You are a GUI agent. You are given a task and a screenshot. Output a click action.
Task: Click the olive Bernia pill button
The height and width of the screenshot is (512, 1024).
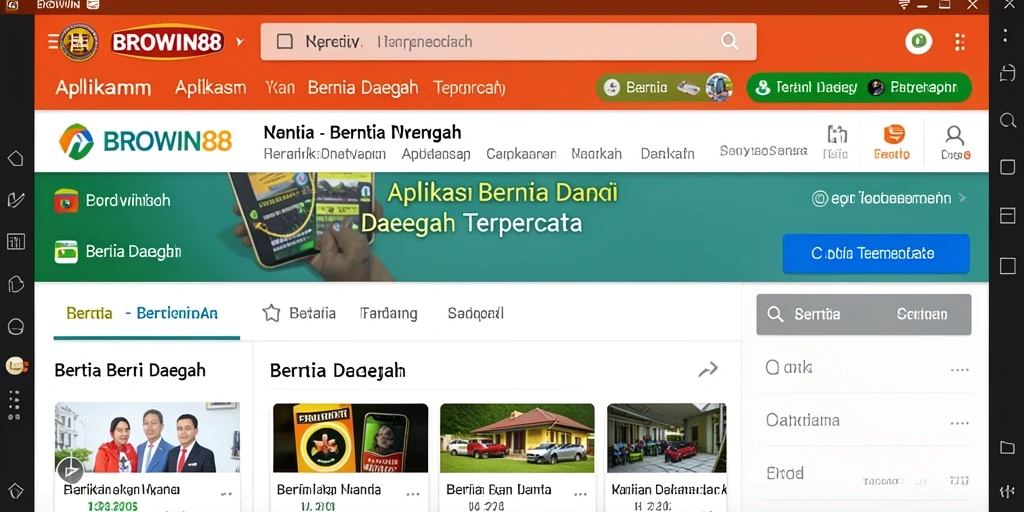[x=664, y=88]
